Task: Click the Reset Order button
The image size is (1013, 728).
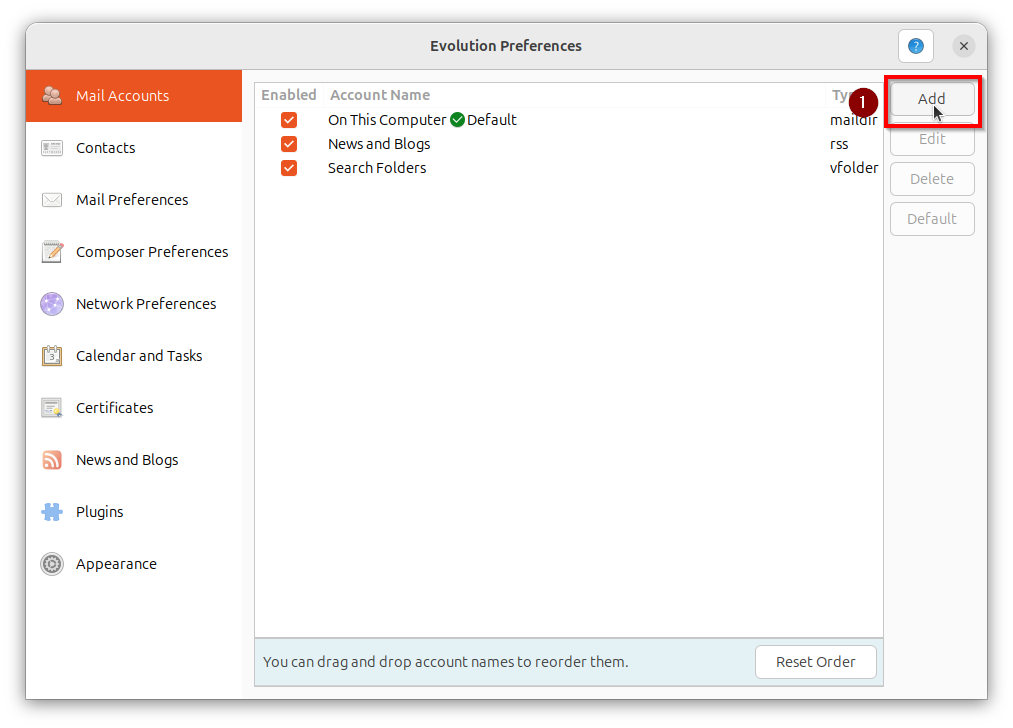Action: [815, 662]
